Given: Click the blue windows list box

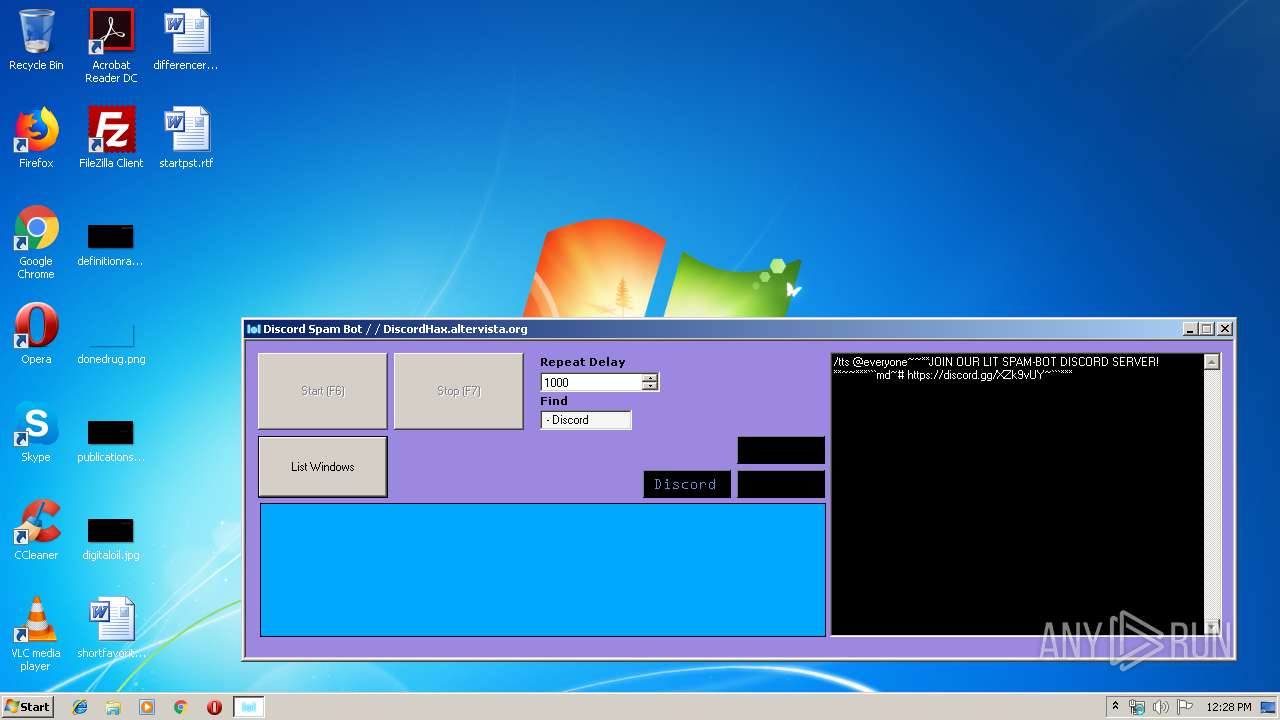Looking at the screenshot, I should [543, 570].
